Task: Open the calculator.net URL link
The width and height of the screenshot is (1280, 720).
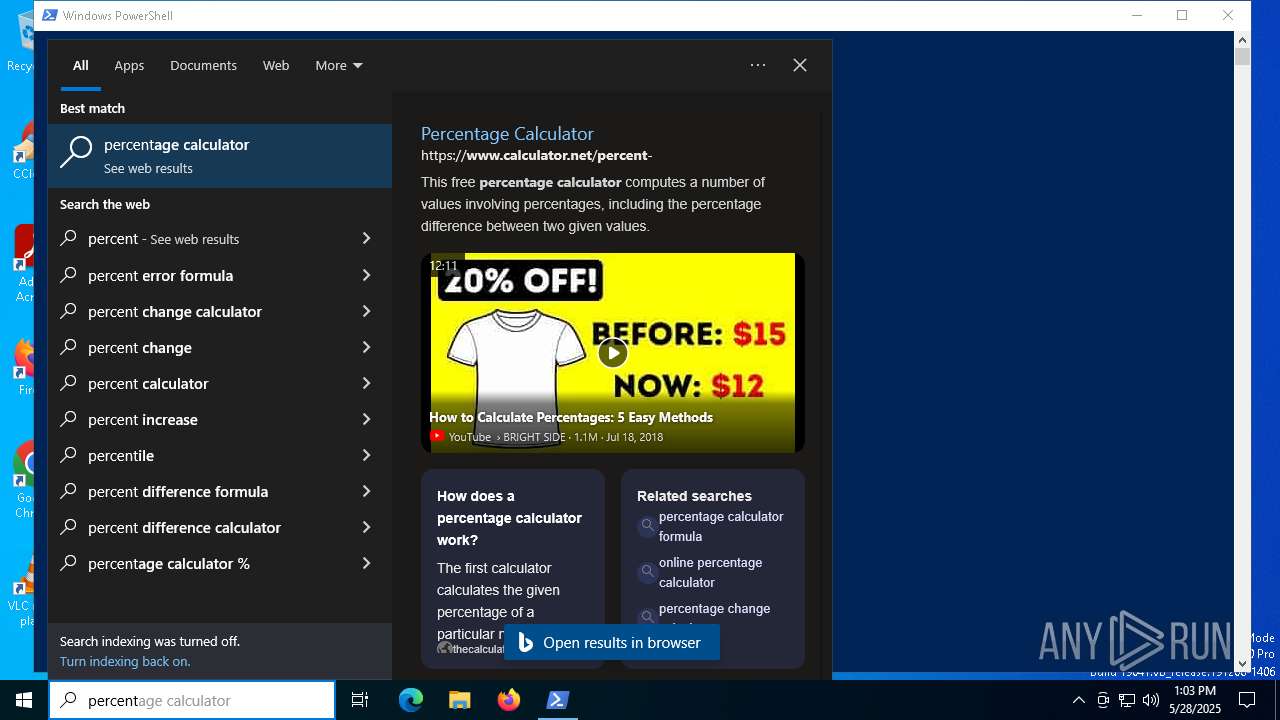Action: [x=536, y=155]
